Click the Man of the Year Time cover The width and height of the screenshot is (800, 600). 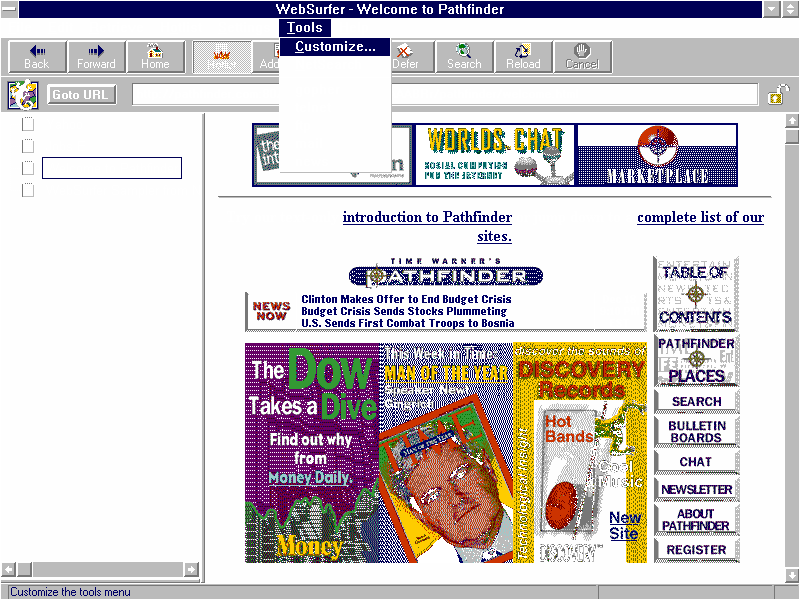tap(446, 453)
